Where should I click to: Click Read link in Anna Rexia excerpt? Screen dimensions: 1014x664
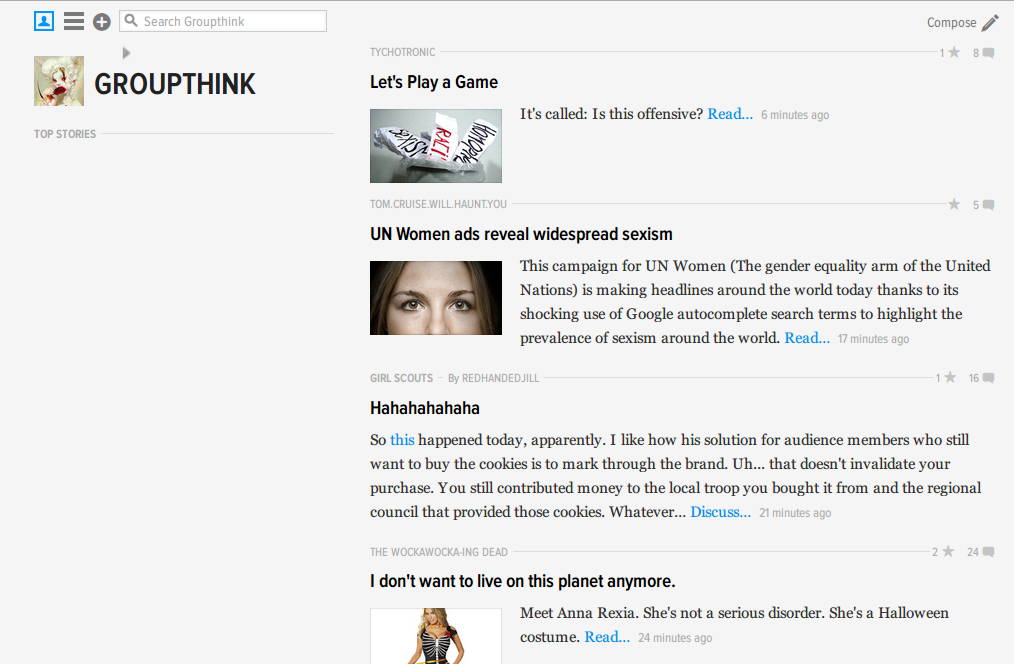pyautogui.click(x=607, y=637)
